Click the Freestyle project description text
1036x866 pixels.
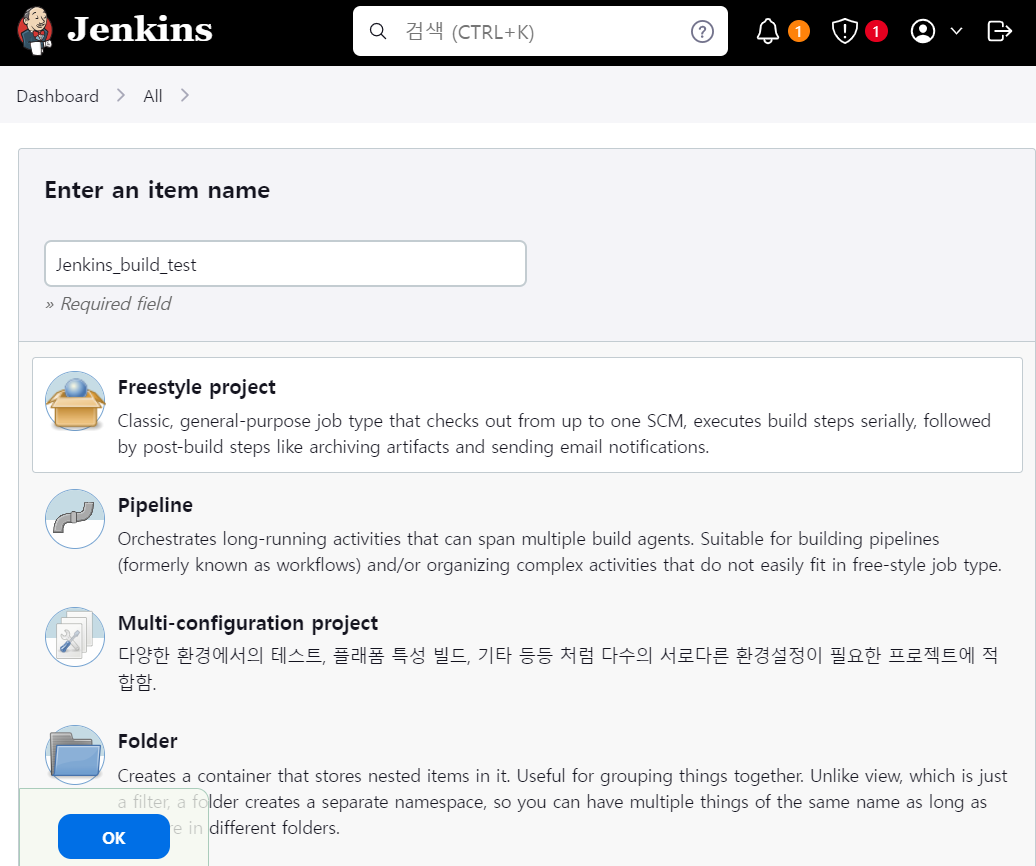click(x=554, y=434)
